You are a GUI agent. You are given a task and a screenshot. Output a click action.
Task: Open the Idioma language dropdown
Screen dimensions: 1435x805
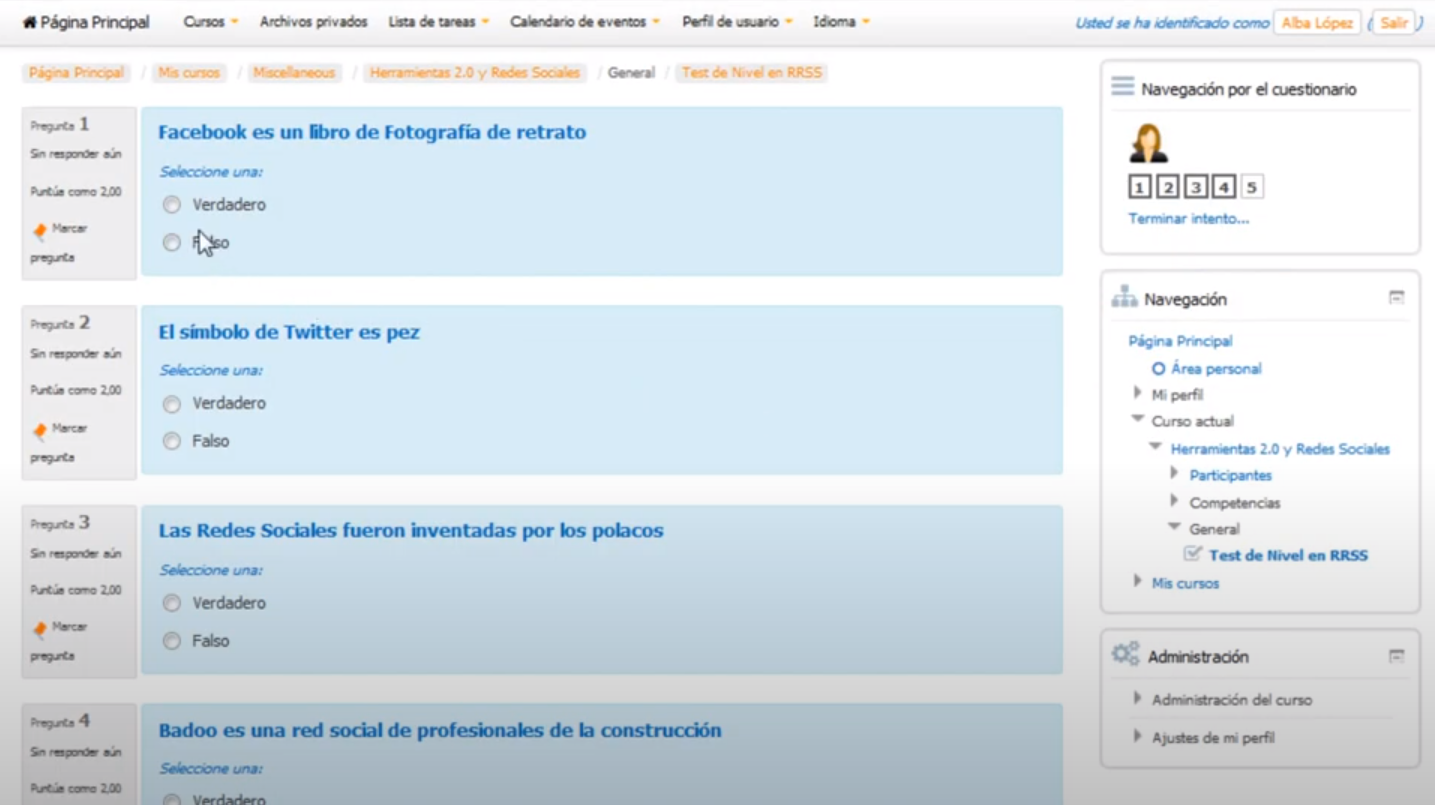[841, 22]
